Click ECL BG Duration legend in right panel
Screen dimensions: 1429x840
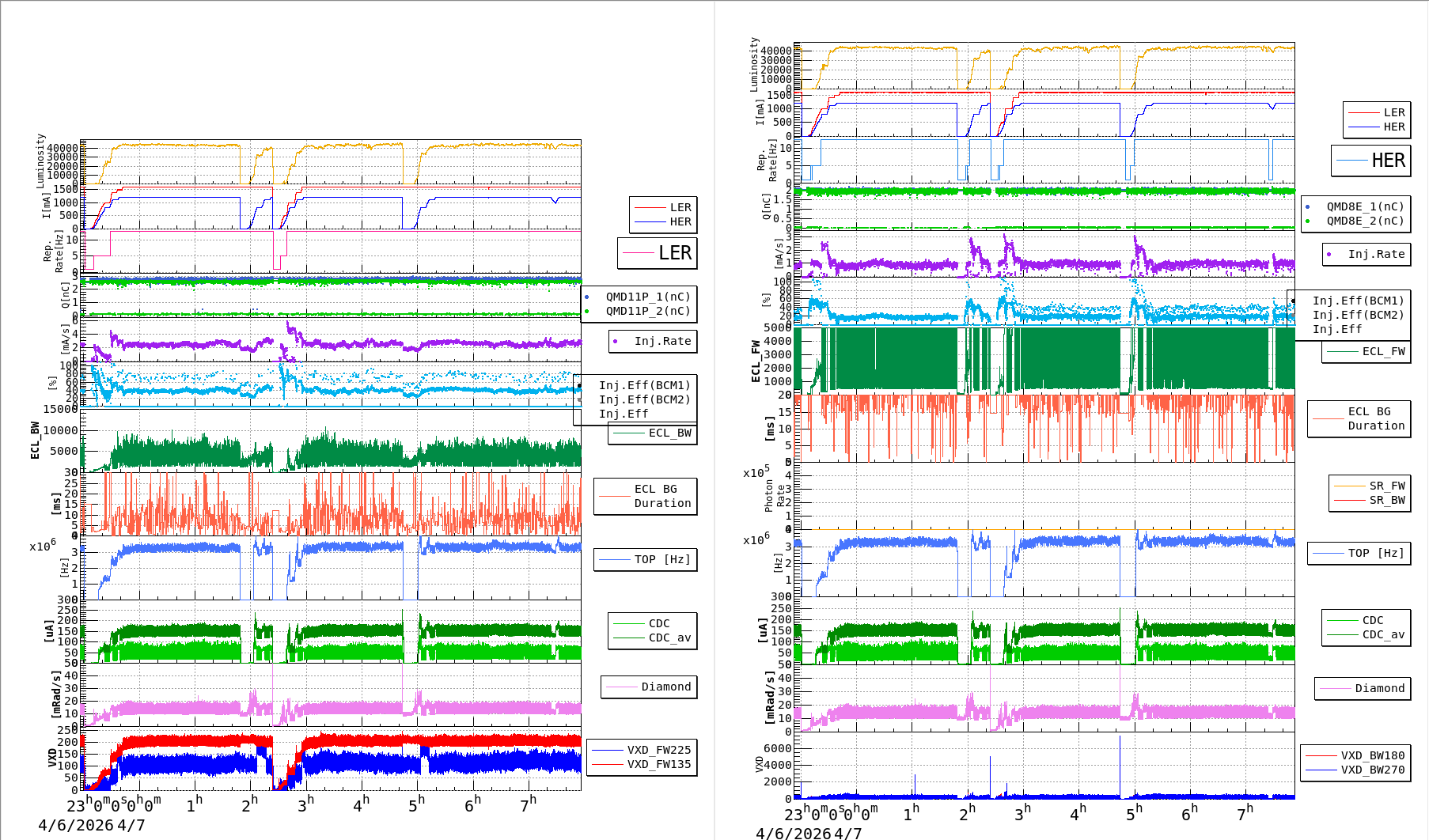point(1376,418)
